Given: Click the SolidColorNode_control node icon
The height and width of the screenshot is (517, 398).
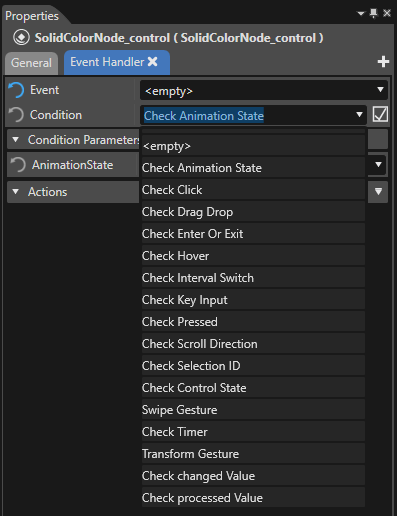Looking at the screenshot, I should 21,38.
